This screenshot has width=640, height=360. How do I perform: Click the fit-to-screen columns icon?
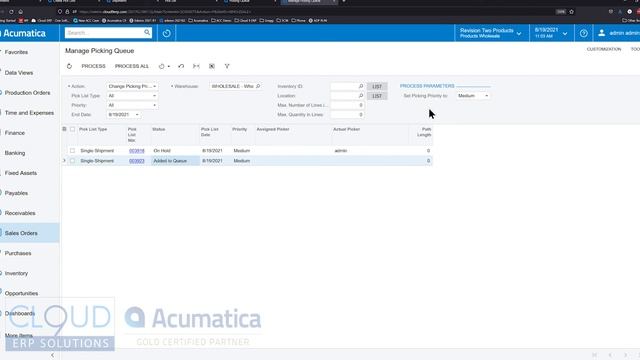(x=196, y=66)
